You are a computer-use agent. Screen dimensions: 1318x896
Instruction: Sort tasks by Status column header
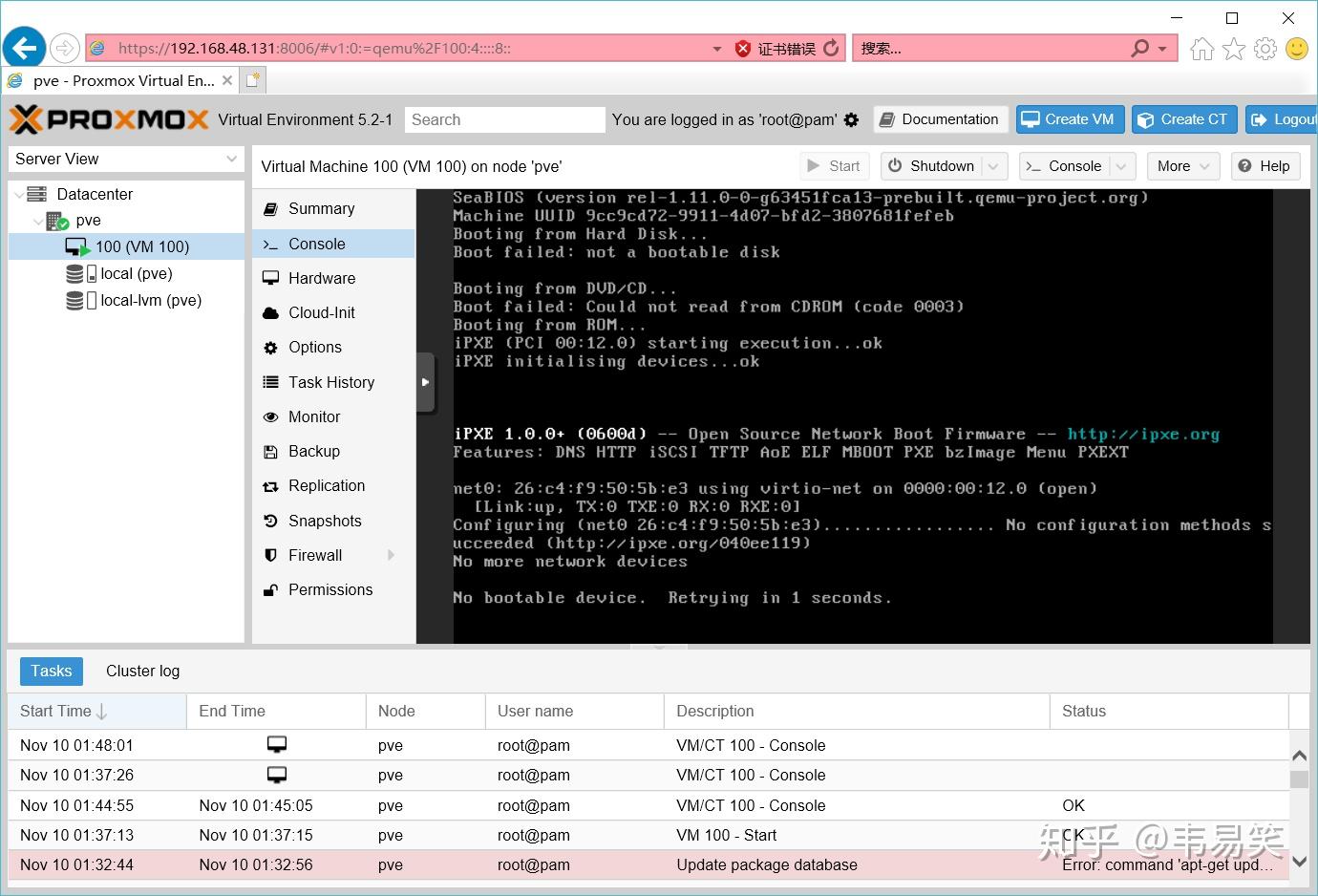click(1169, 711)
